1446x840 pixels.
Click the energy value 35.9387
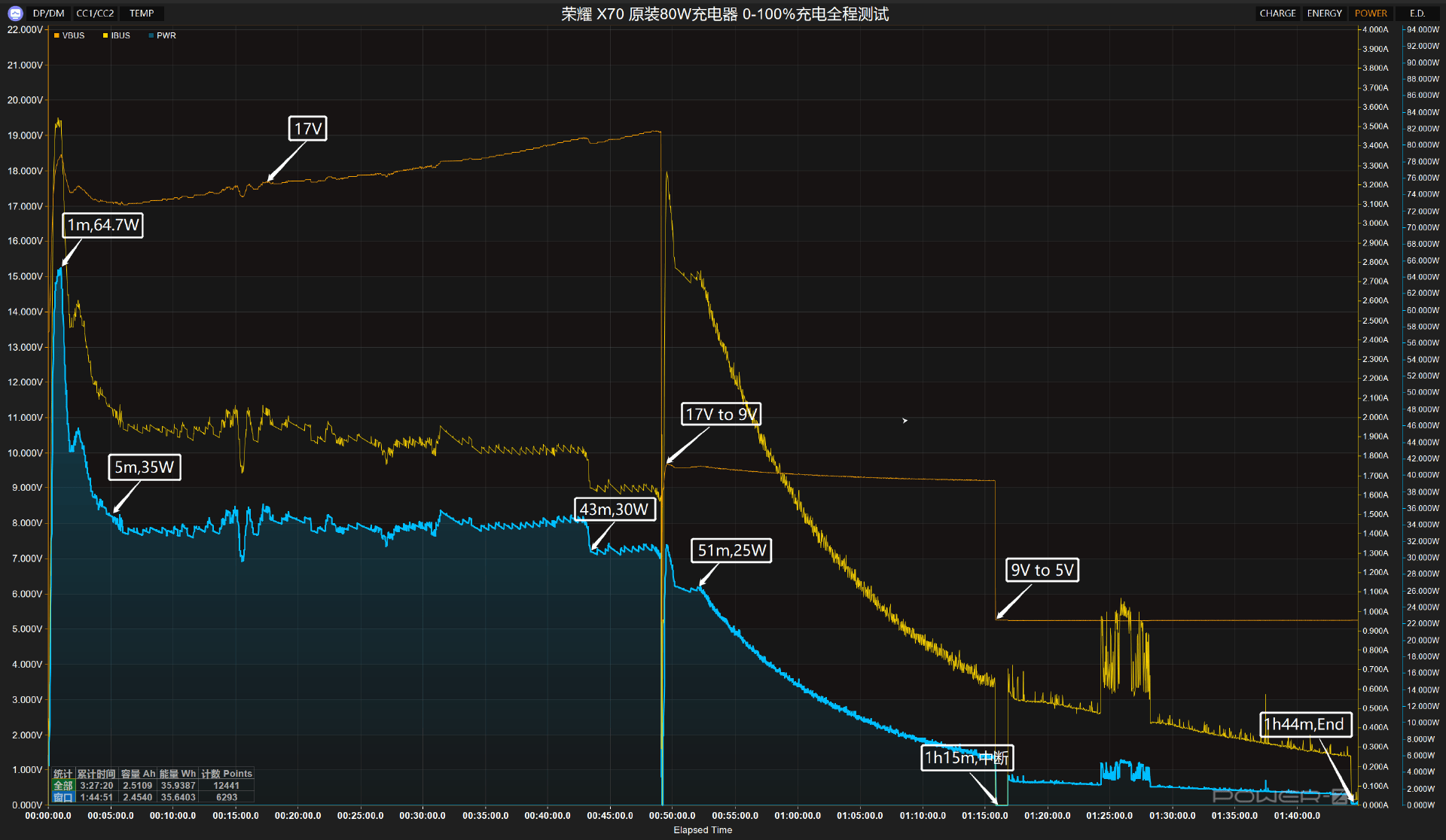[x=178, y=786]
